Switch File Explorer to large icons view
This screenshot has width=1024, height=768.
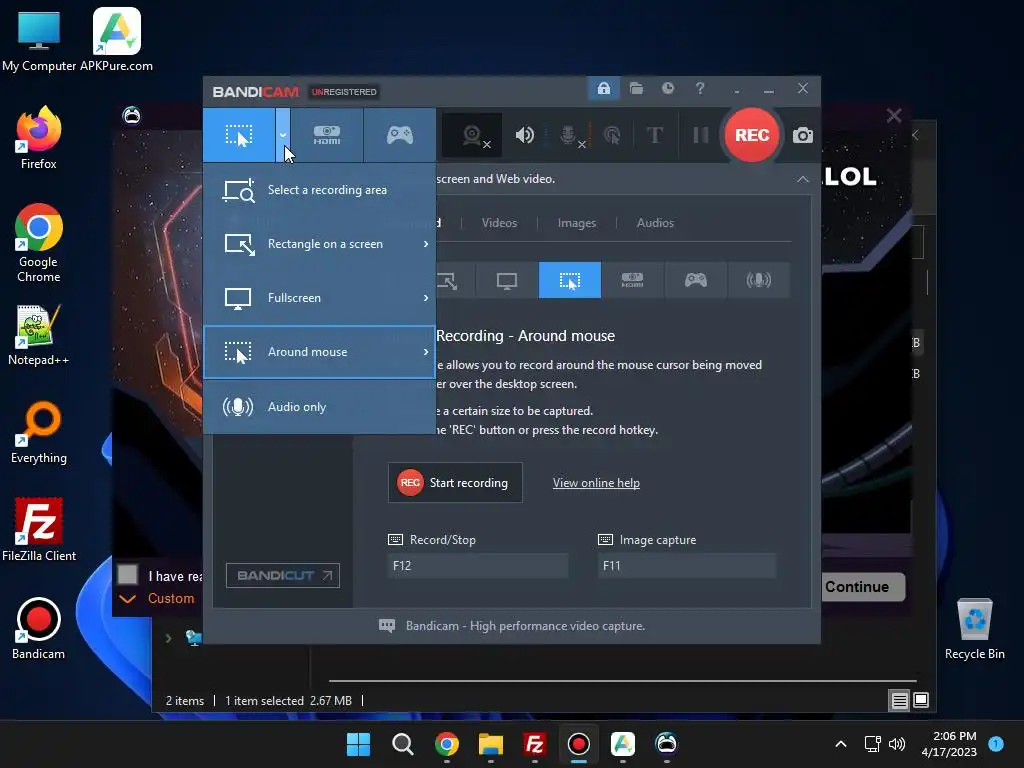coord(921,701)
